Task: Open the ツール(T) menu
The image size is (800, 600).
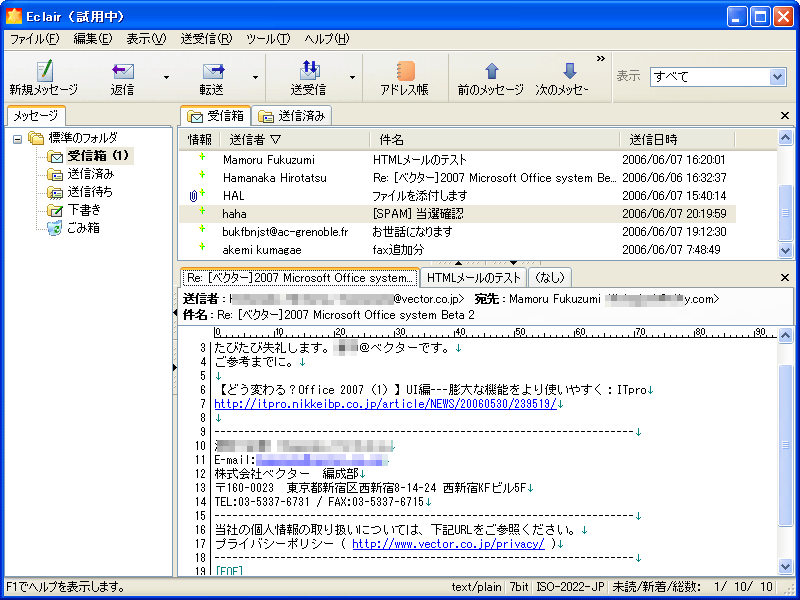Action: 268,39
